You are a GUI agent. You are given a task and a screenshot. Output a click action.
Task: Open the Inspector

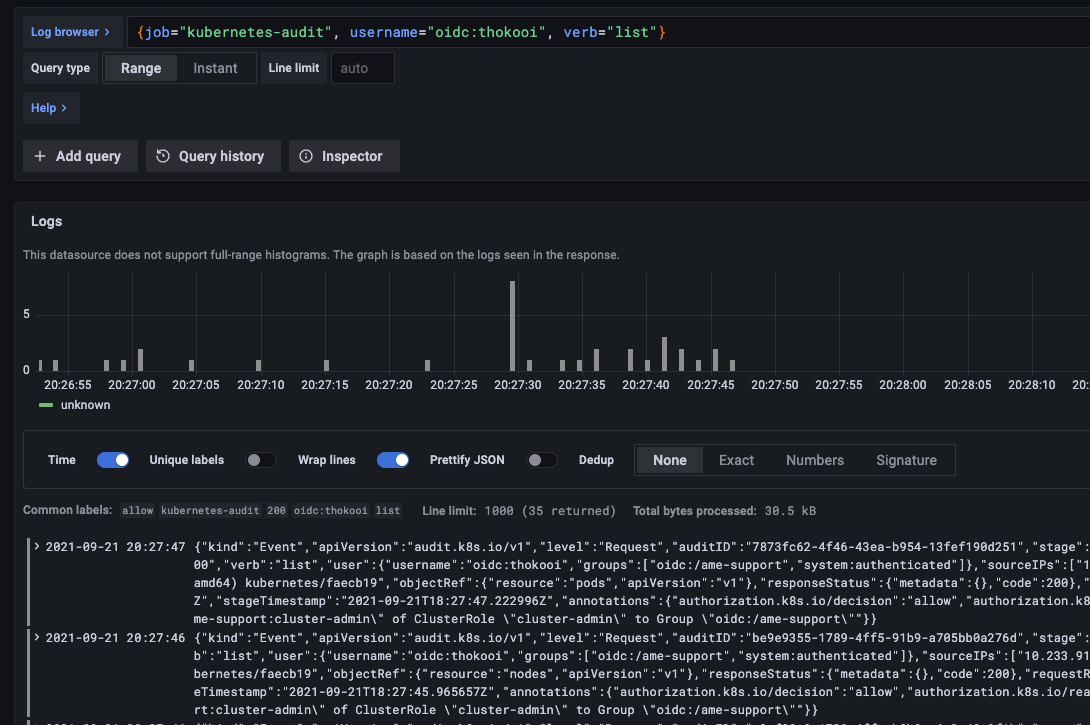(344, 156)
